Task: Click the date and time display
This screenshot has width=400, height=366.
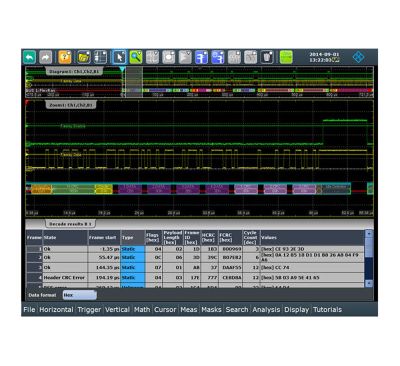Action: [325, 57]
